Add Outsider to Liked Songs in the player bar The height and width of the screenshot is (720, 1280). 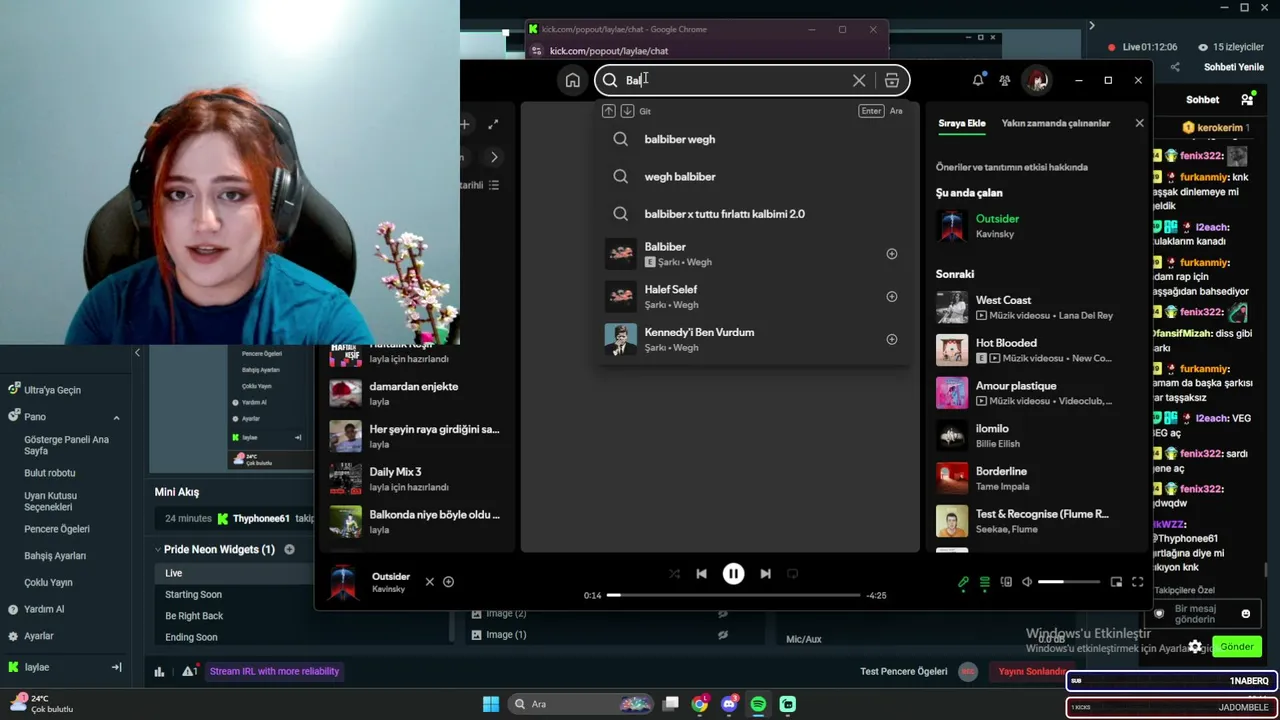pos(448,581)
